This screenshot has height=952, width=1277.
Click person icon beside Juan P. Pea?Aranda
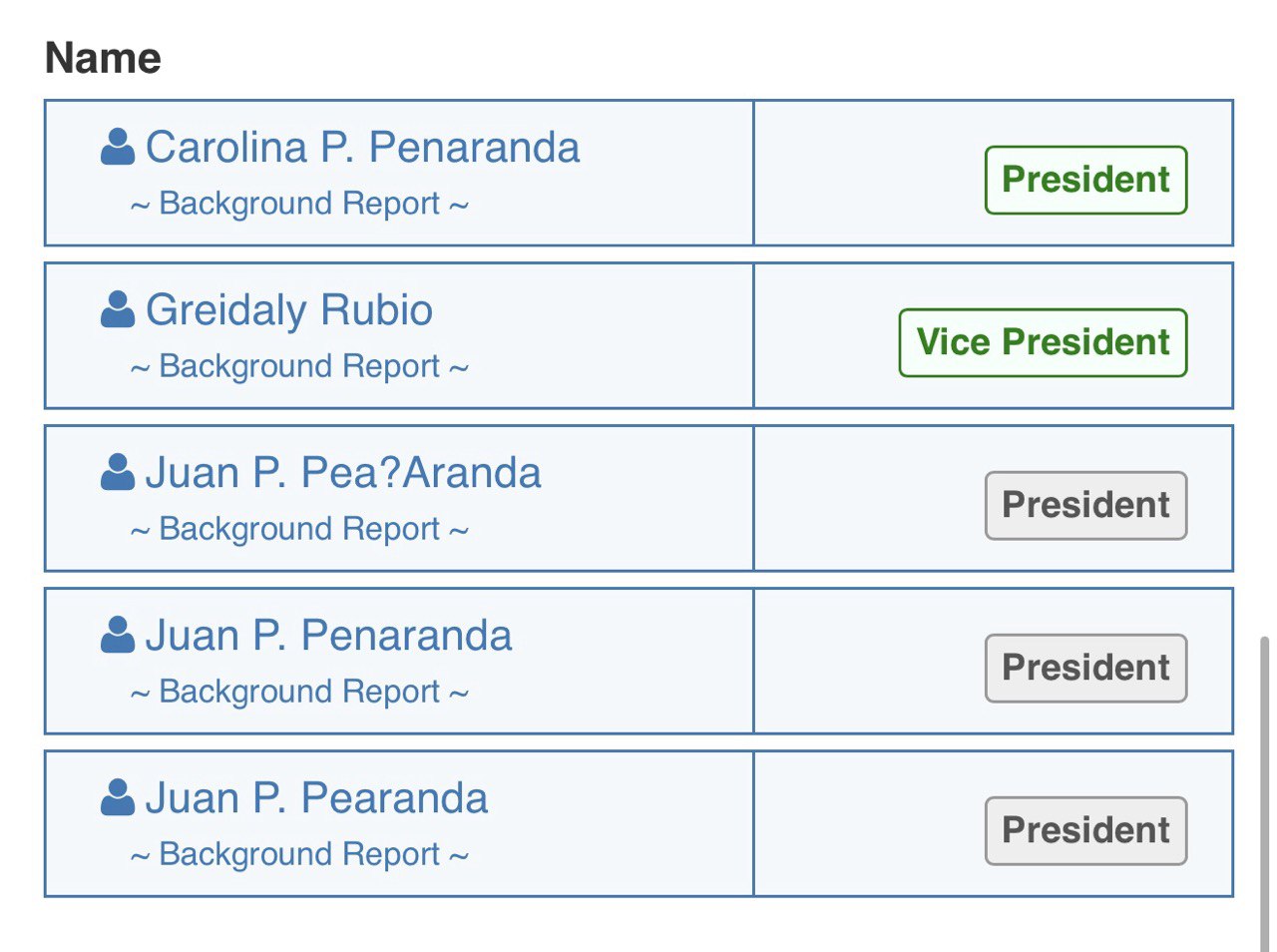pyautogui.click(x=118, y=472)
